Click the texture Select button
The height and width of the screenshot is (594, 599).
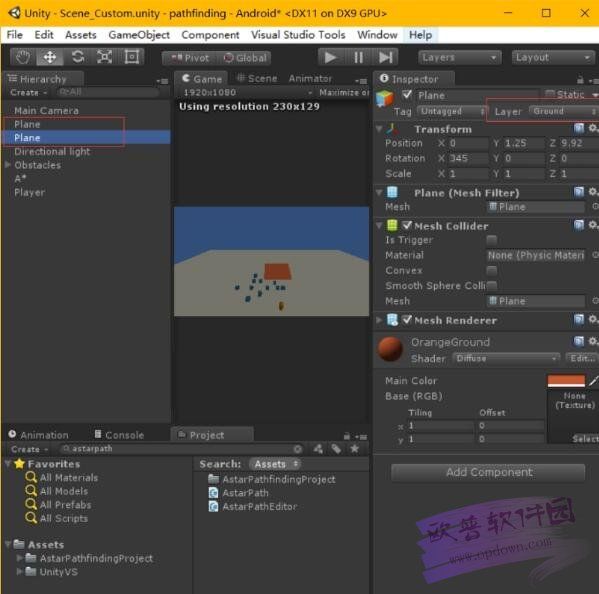585,439
